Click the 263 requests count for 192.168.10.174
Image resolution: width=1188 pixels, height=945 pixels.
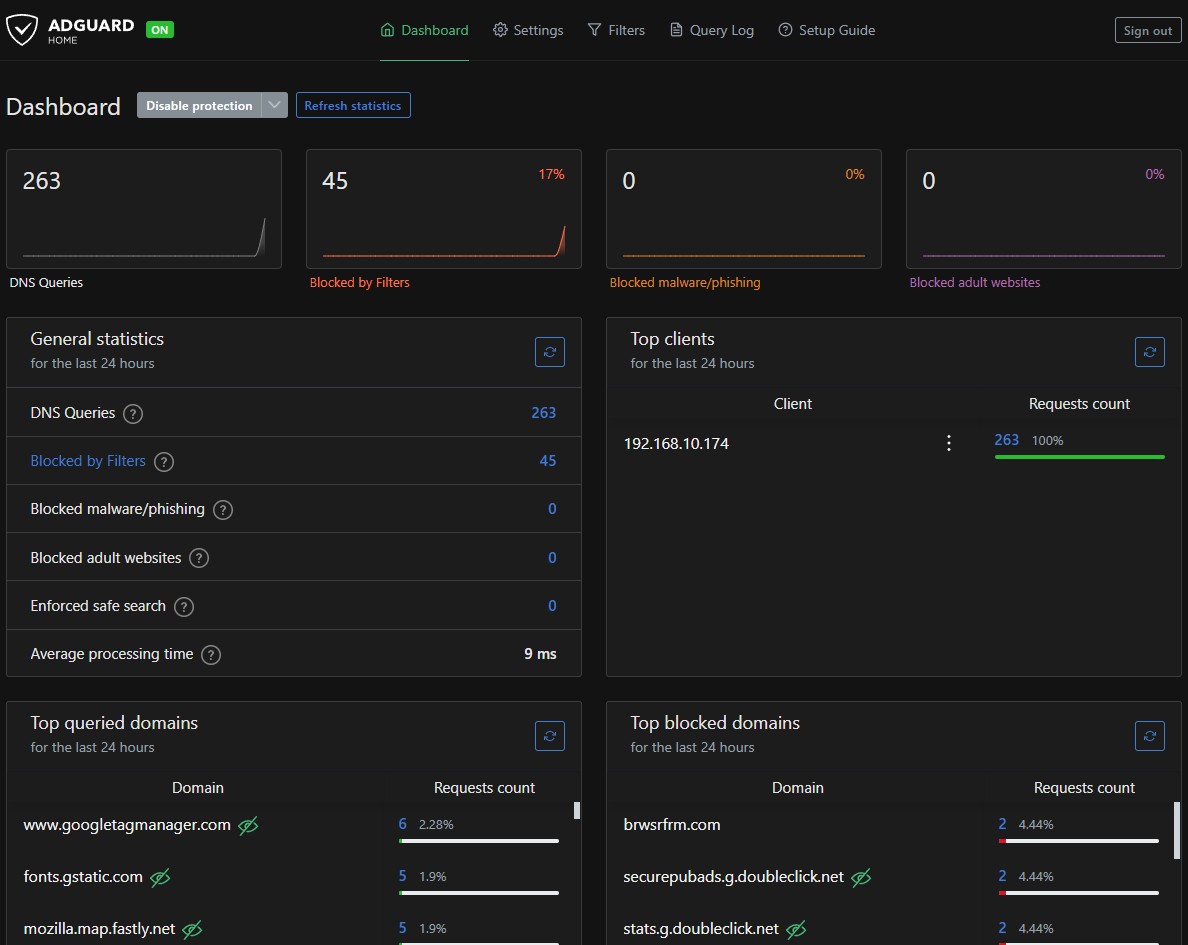pyautogui.click(x=1006, y=440)
